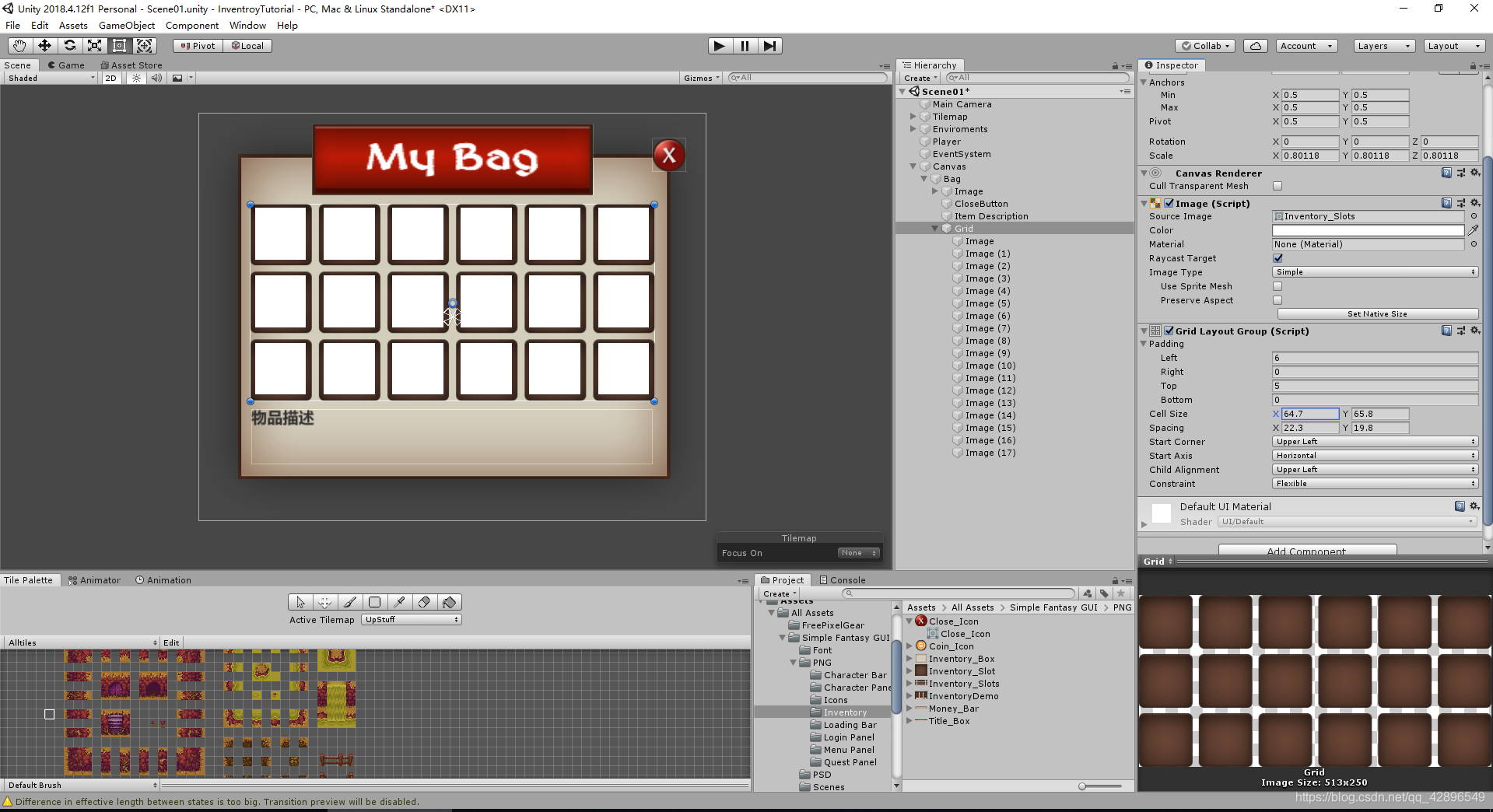This screenshot has width=1493, height=812.
Task: Select the eraser tool in Tile Palette
Action: (x=425, y=602)
